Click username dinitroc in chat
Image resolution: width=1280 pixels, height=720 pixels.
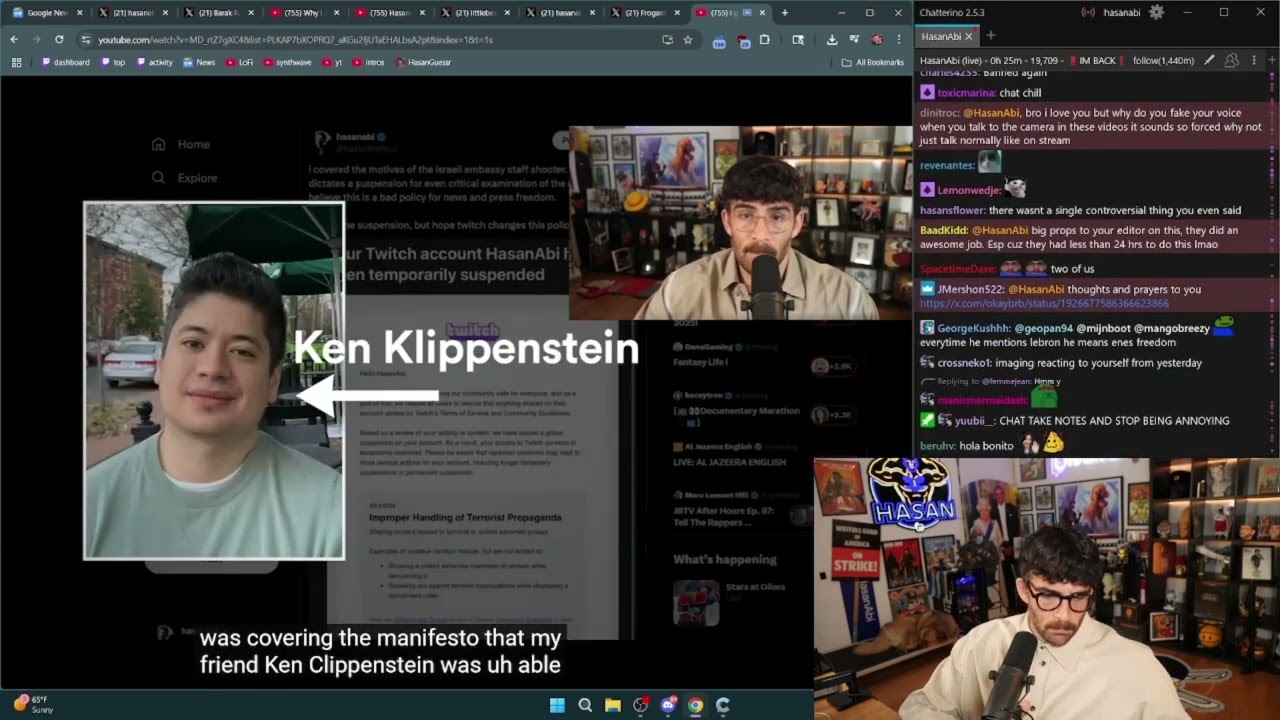938,113
